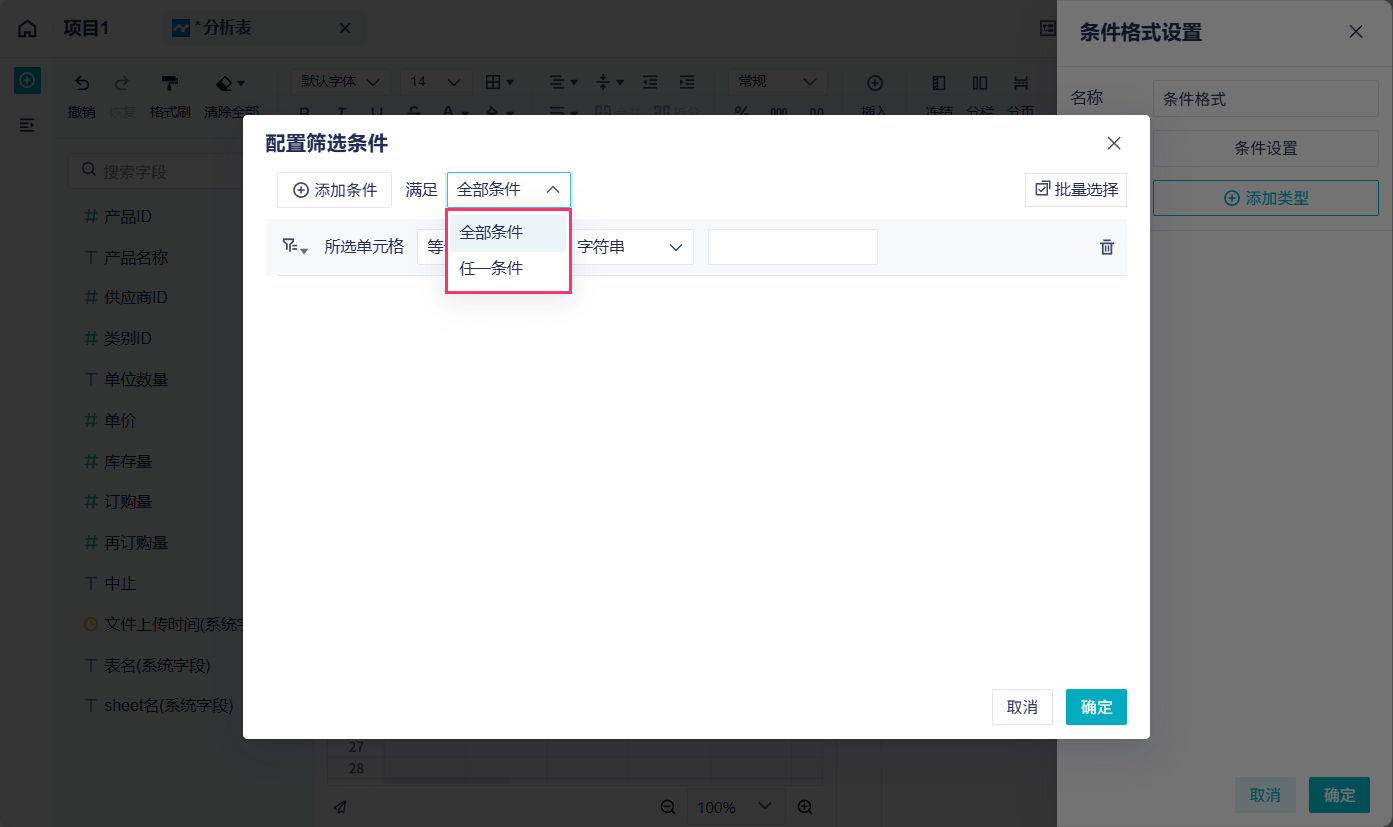Open filter type icon before 所选单元格
The height and width of the screenshot is (827, 1393).
pyautogui.click(x=294, y=247)
